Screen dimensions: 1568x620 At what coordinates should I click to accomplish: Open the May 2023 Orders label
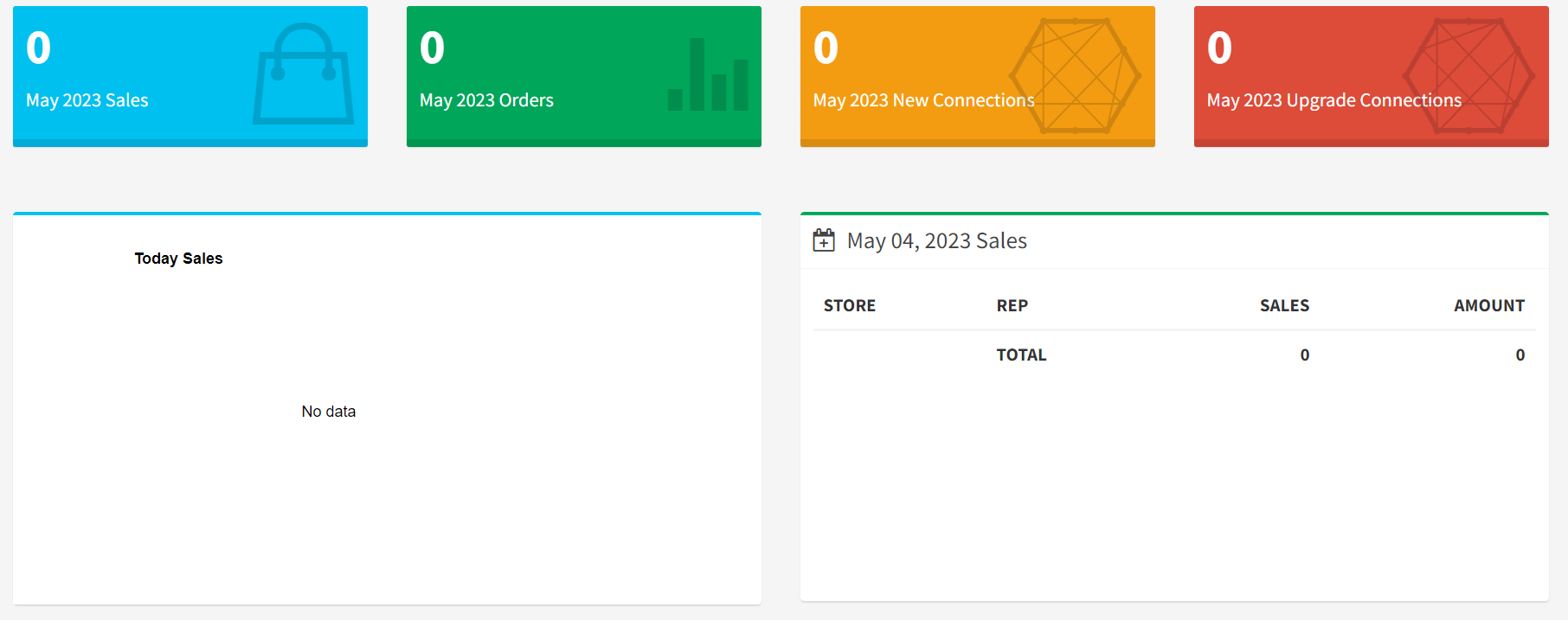tap(486, 100)
